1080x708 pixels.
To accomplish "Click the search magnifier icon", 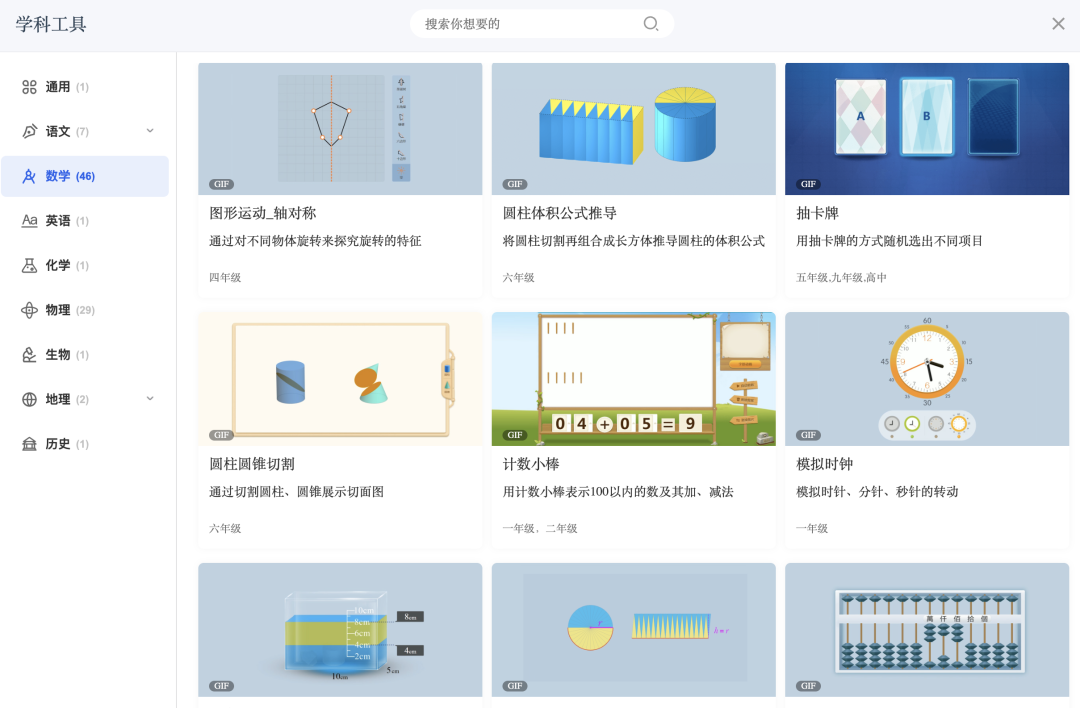I will pos(651,23).
